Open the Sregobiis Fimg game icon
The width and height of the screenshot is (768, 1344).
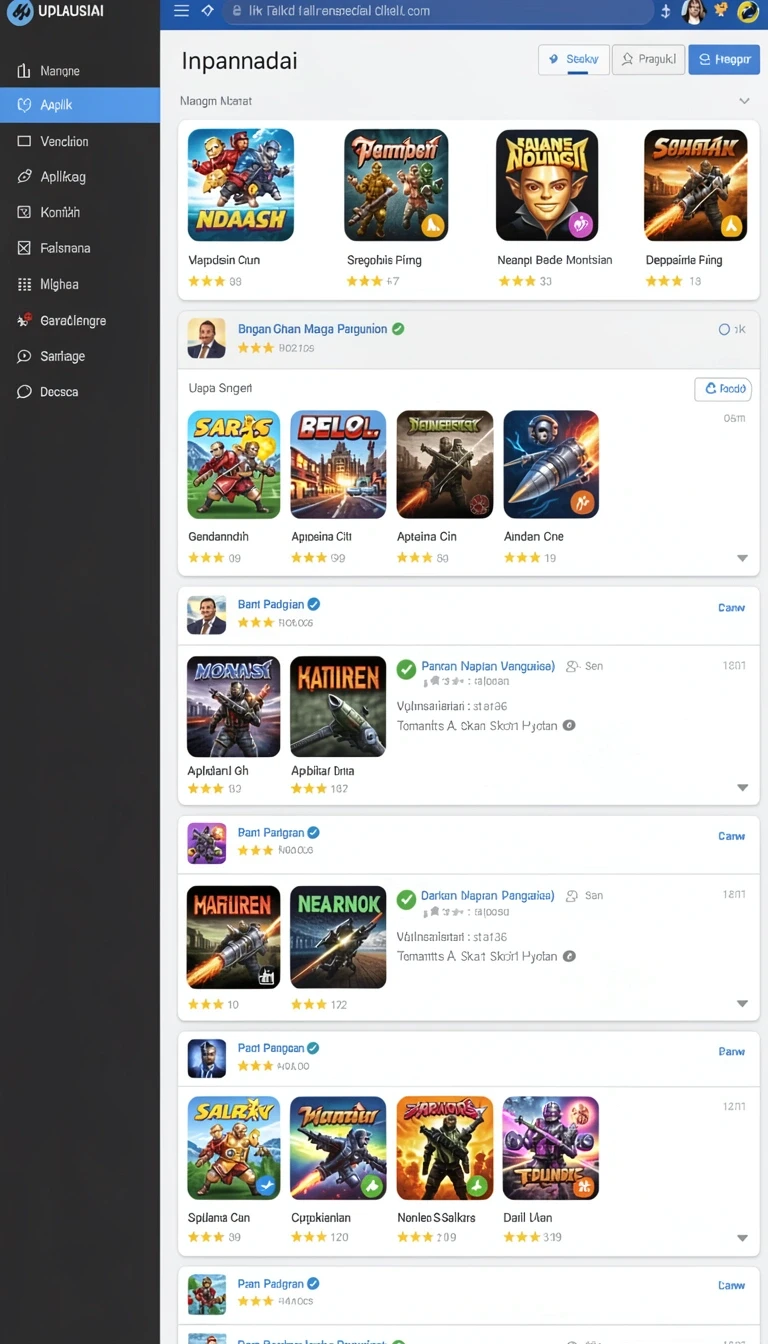coord(396,185)
